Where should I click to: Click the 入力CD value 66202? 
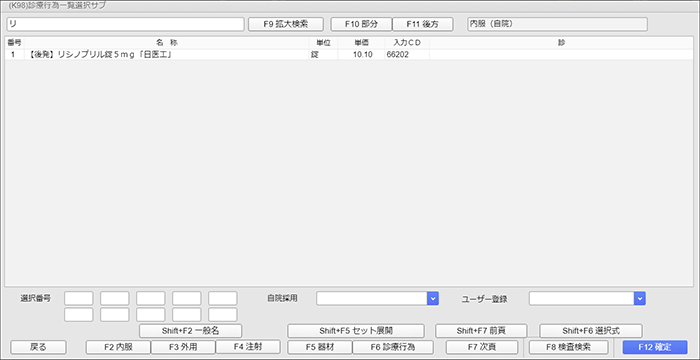pos(398,54)
